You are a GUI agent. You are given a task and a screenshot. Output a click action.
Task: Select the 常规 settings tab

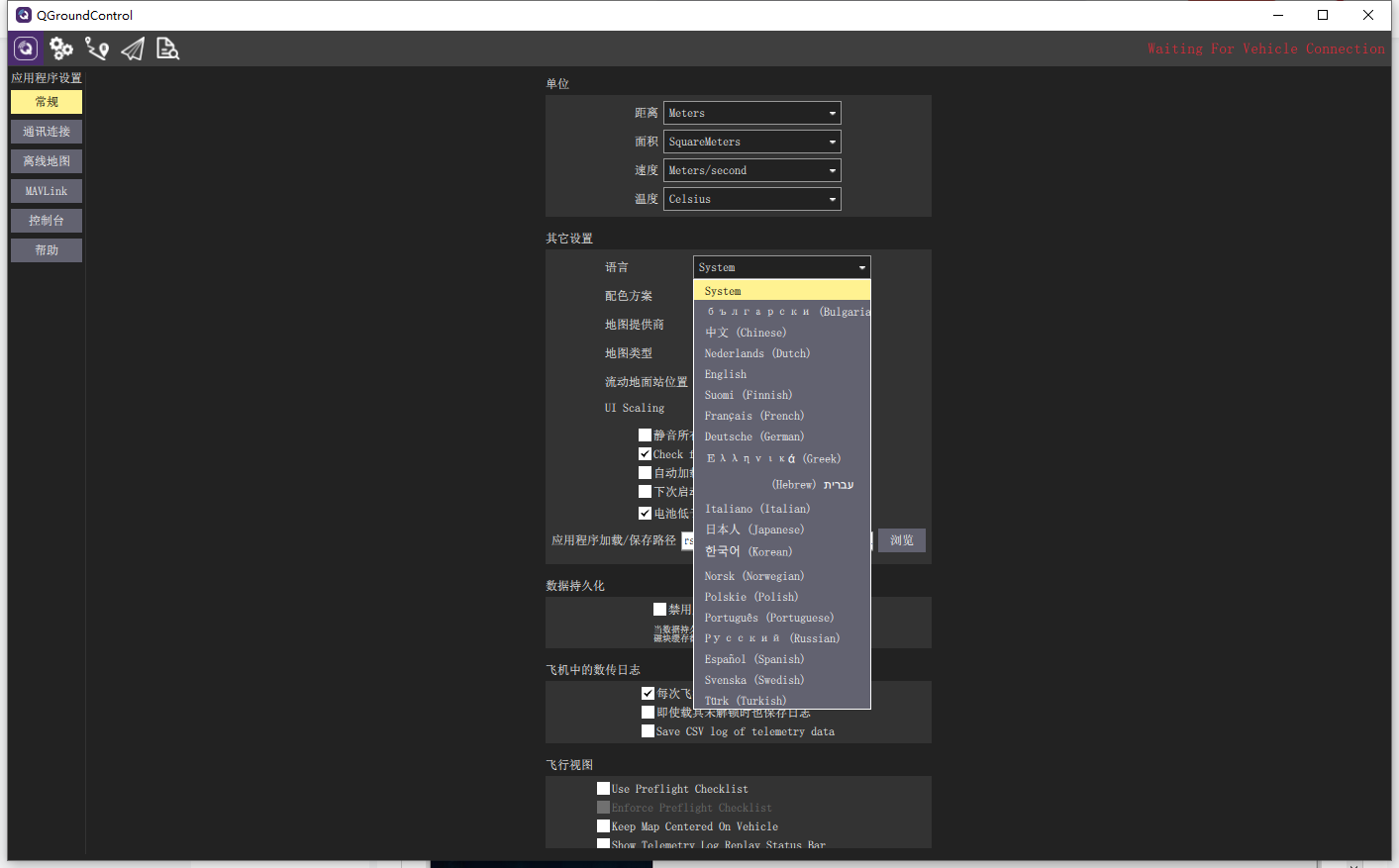pyautogui.click(x=47, y=102)
